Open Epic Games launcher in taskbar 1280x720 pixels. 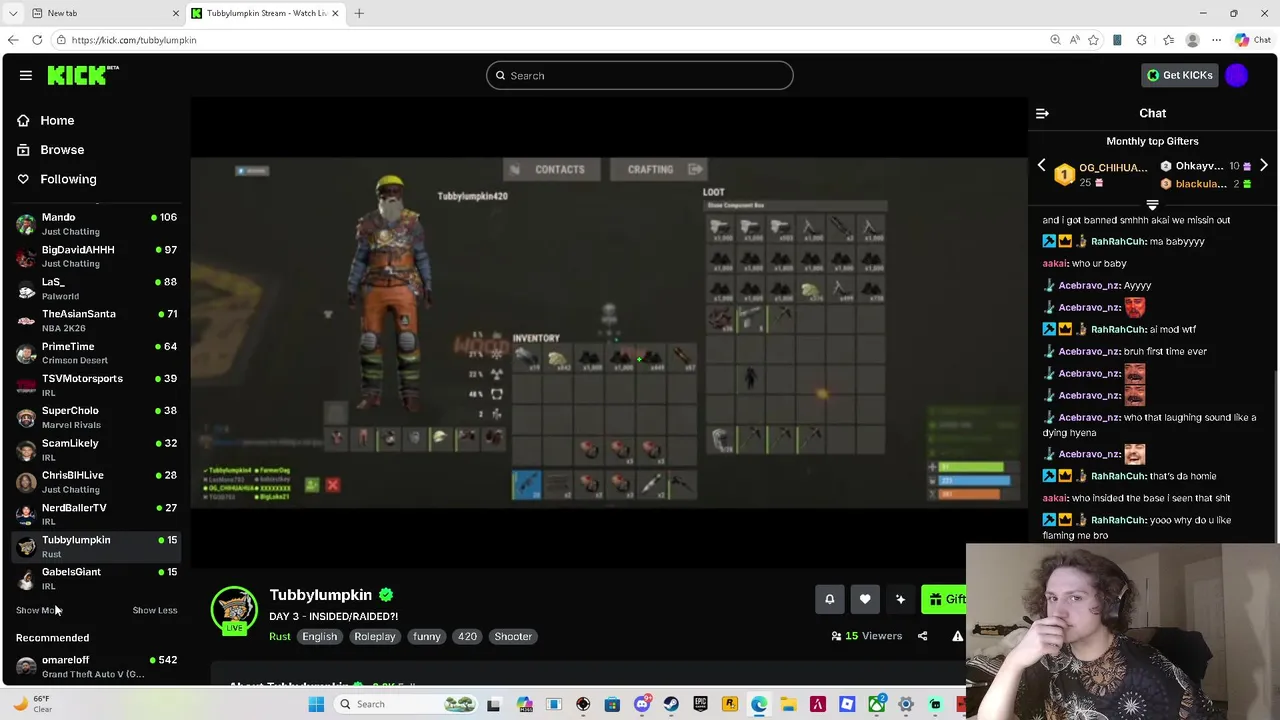pos(700,704)
